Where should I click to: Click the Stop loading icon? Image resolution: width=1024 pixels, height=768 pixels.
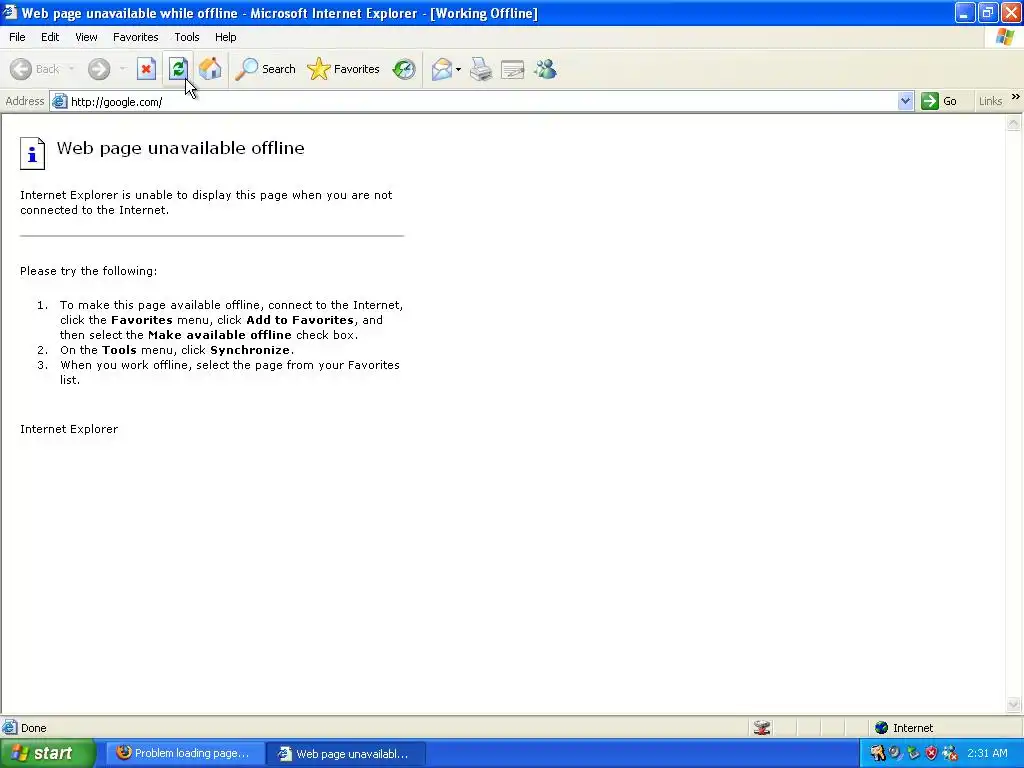(146, 69)
